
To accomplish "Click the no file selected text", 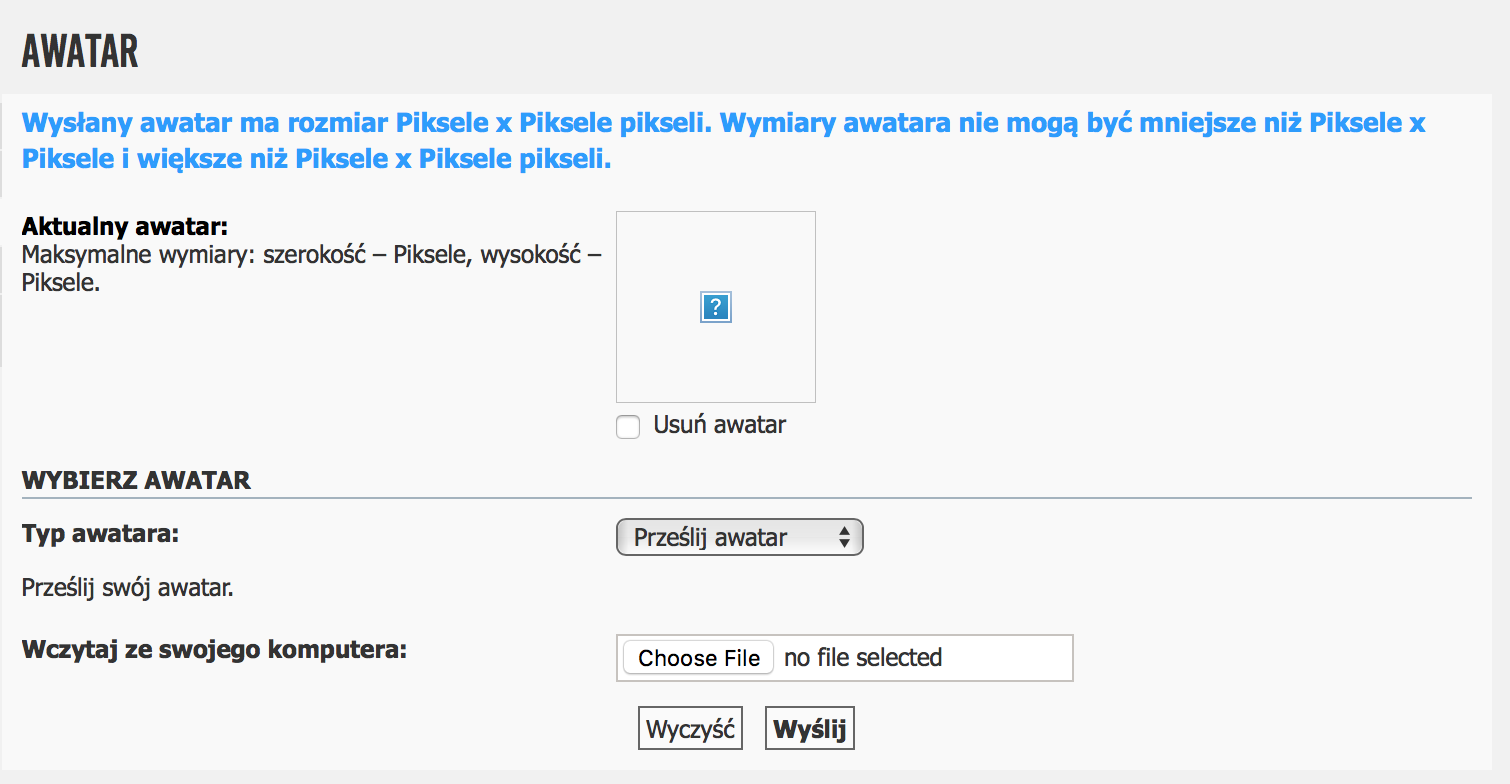I will [x=863, y=658].
